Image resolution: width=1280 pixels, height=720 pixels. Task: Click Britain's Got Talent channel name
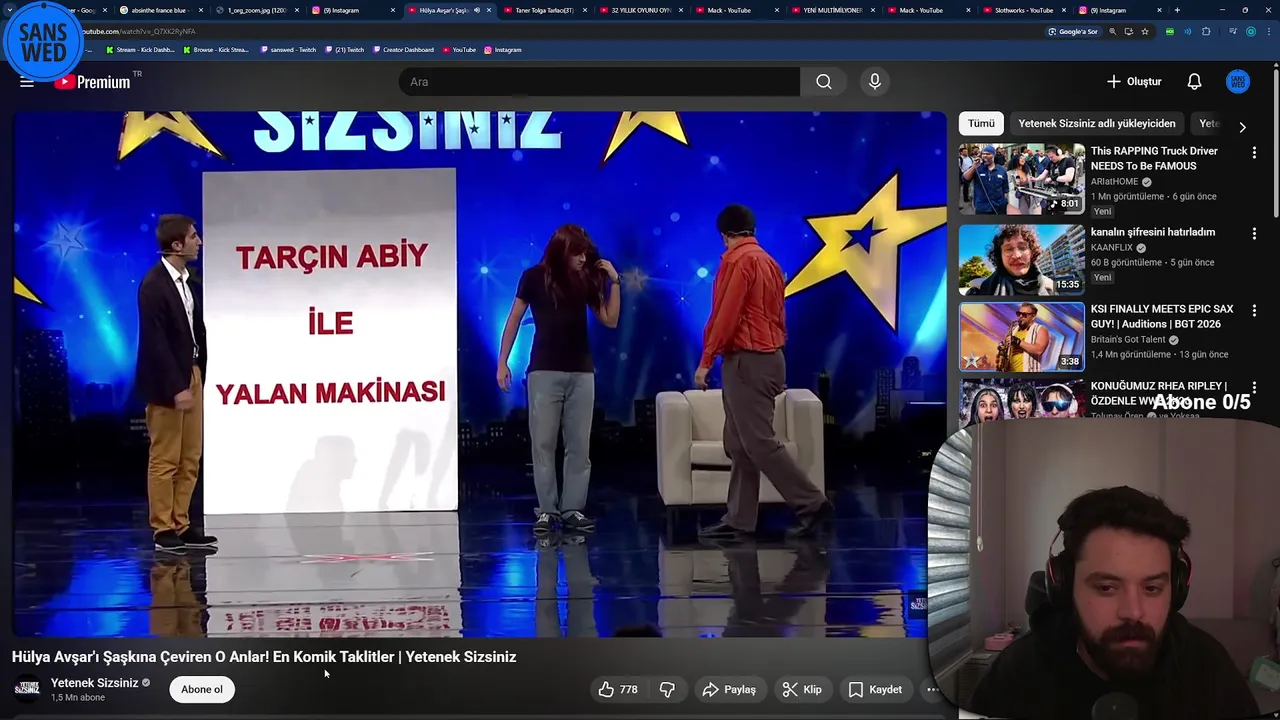[x=1129, y=340]
